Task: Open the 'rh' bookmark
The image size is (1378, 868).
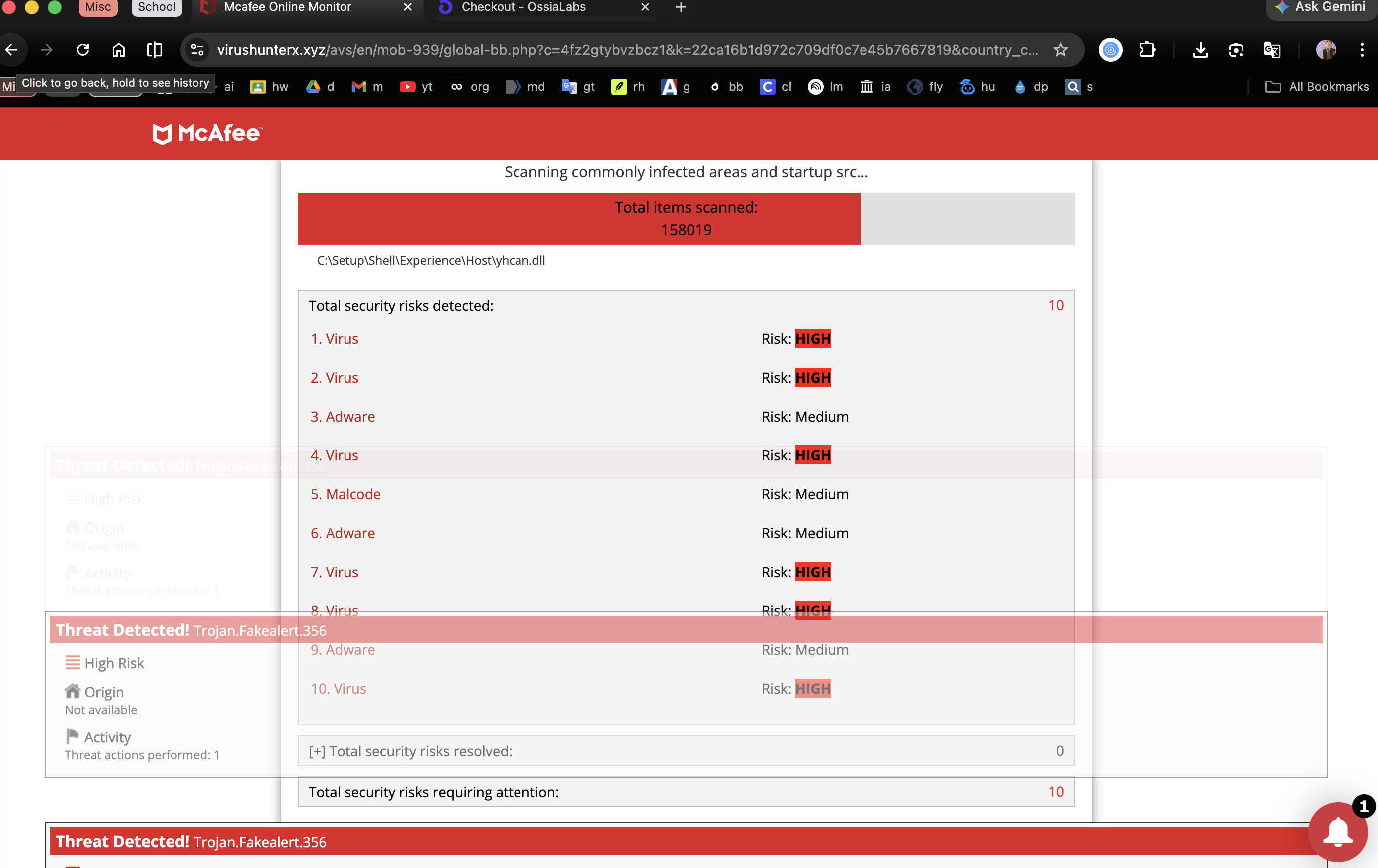Action: click(x=628, y=86)
